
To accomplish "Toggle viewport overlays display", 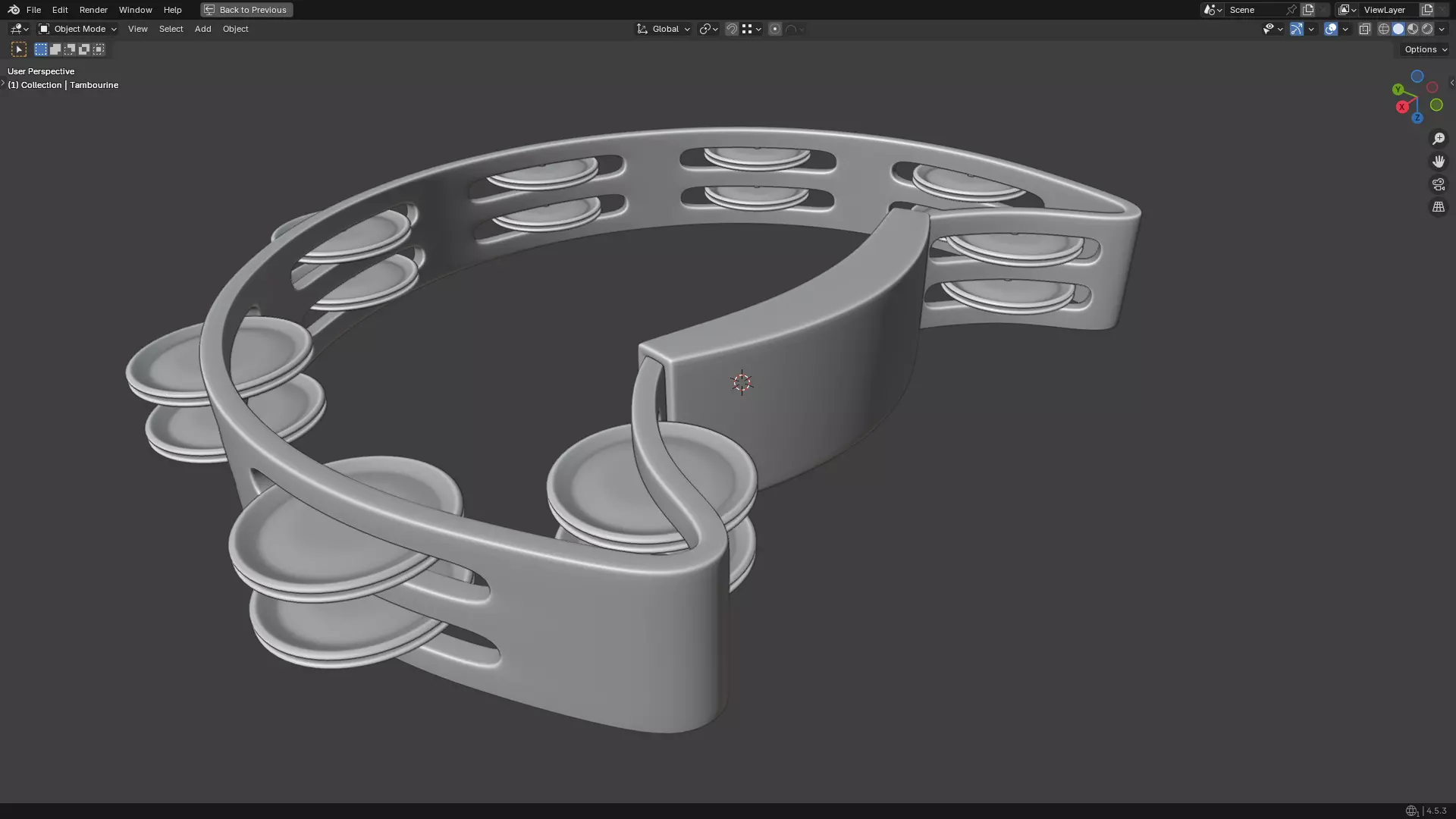I will click(x=1331, y=29).
